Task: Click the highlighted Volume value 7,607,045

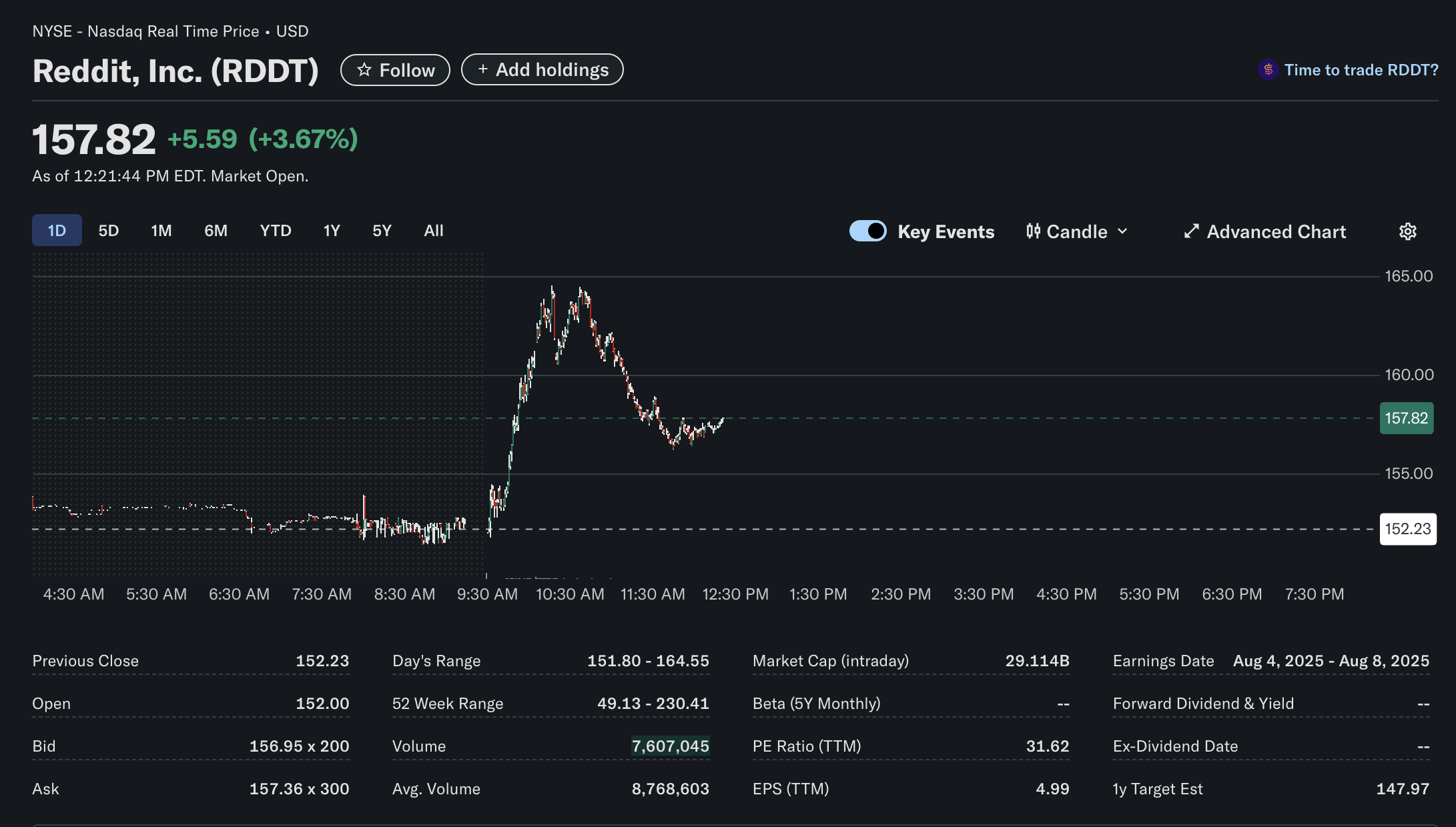Action: [670, 746]
